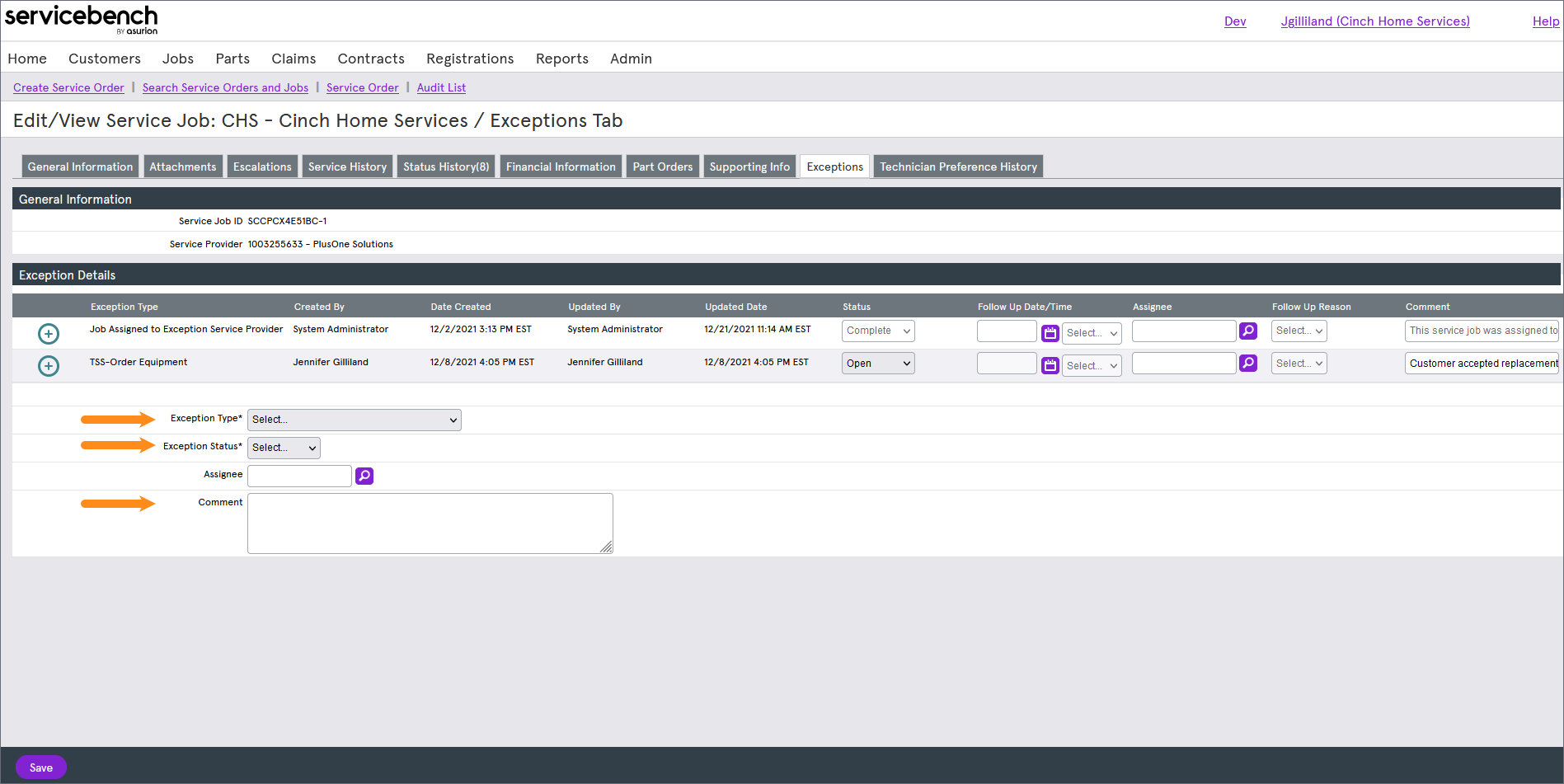Open the Exception Status dropdown
Viewport: 1564px width, 784px height.
point(284,448)
